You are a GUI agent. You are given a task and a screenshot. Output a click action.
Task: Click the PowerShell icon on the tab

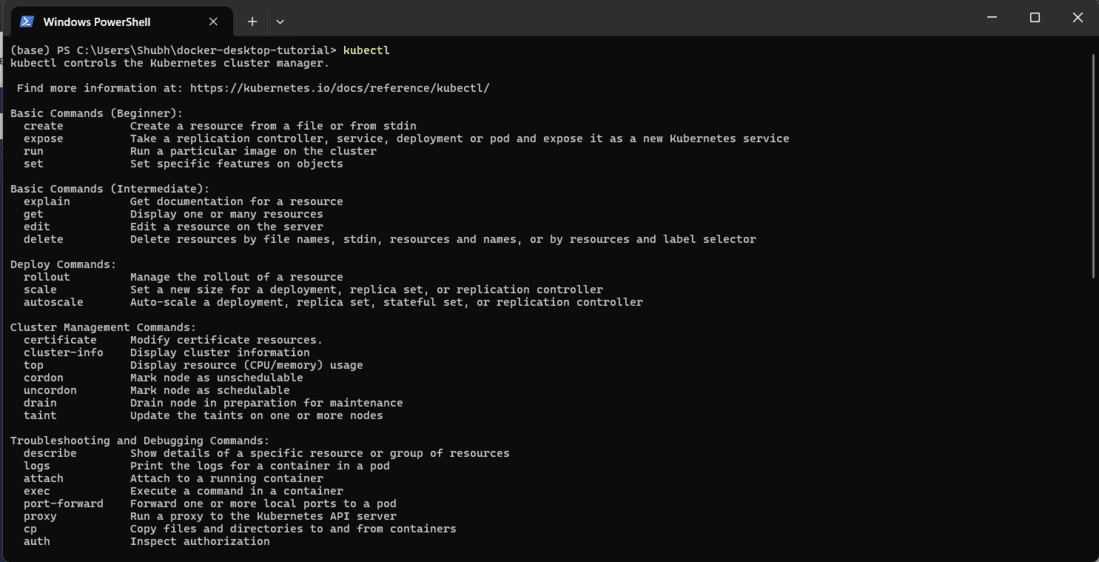click(27, 21)
